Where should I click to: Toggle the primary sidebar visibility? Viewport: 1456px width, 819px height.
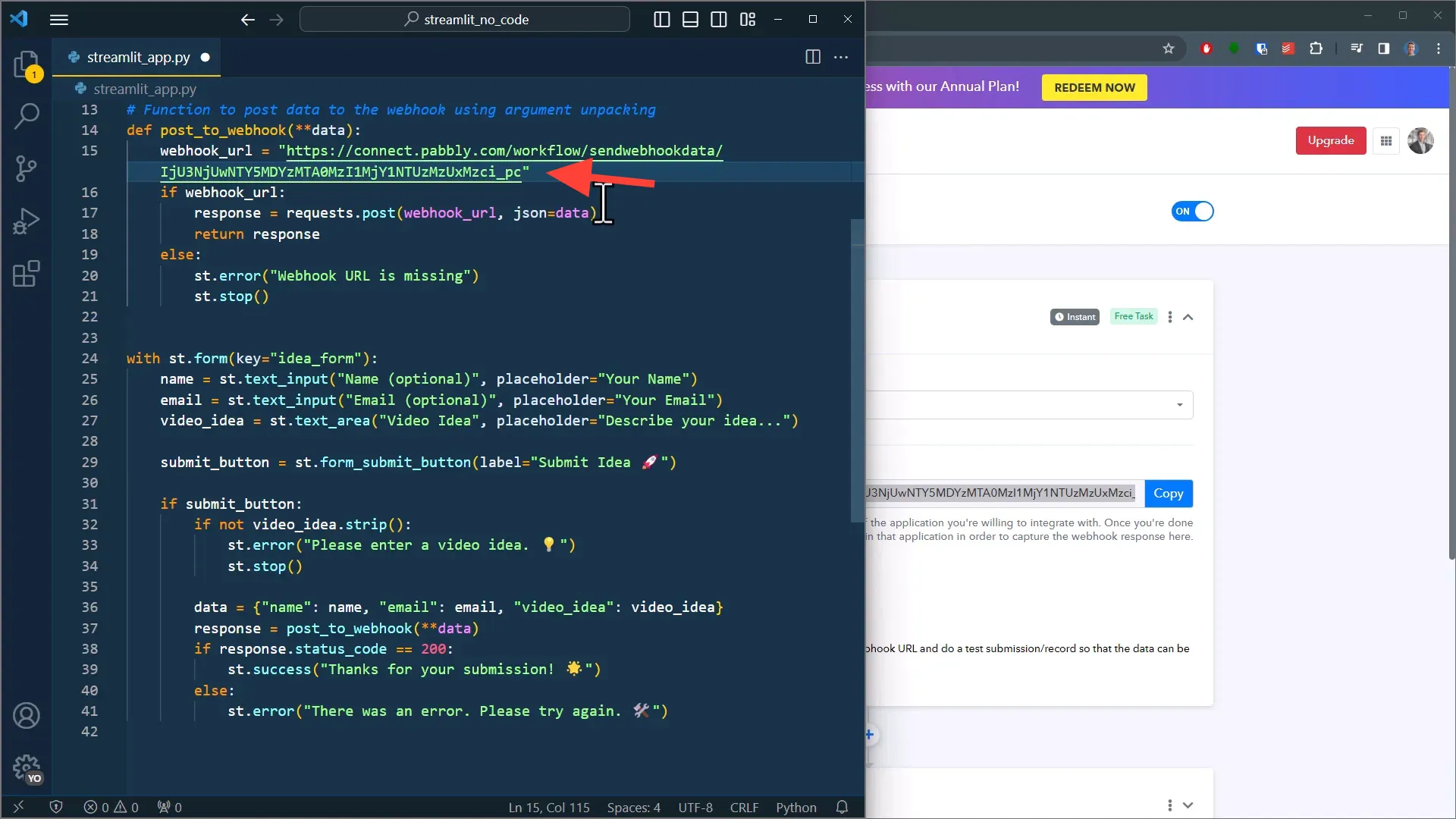tap(661, 19)
